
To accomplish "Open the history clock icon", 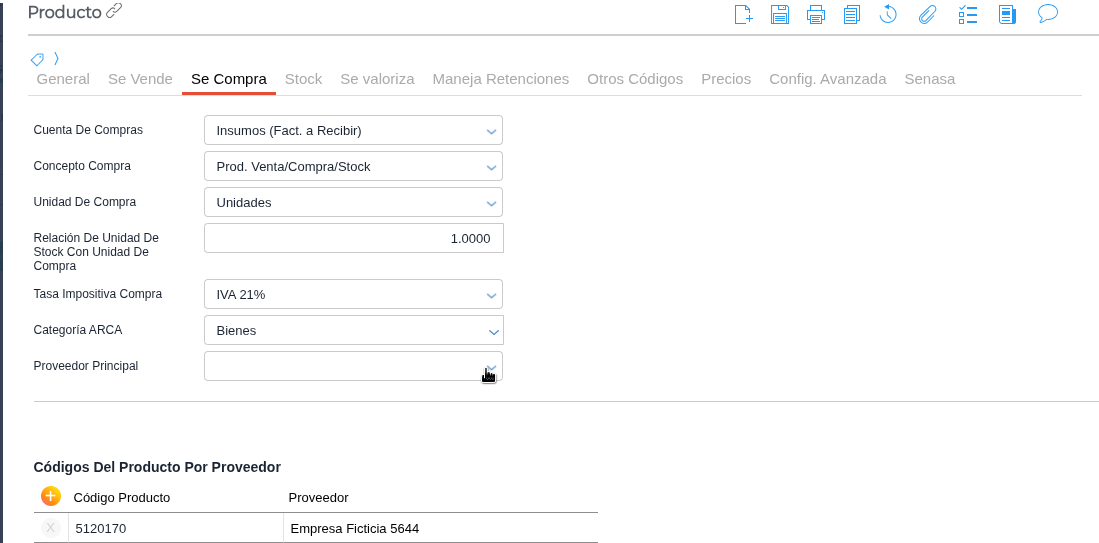I will pos(888,13).
